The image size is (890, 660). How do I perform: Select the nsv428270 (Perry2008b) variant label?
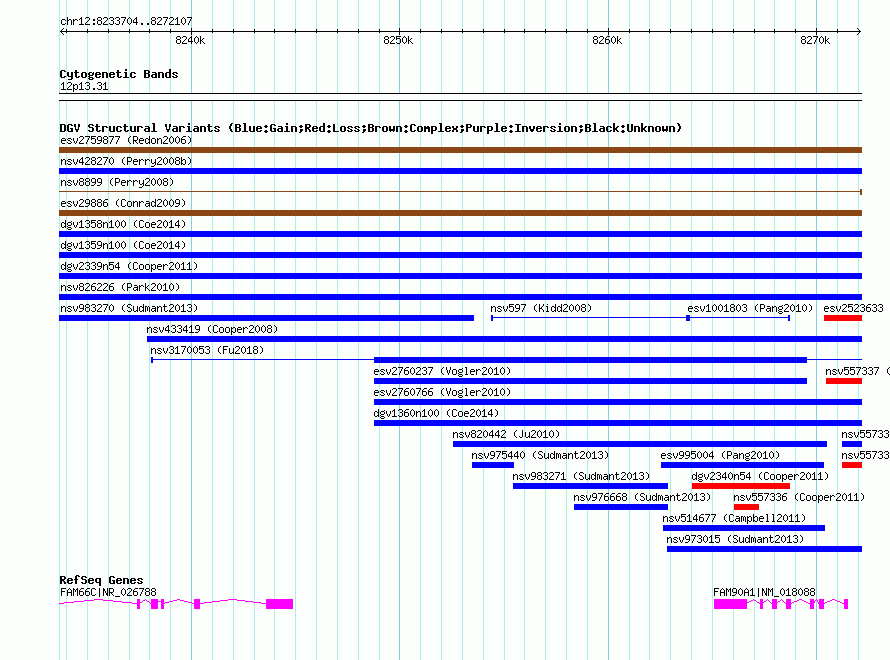[x=126, y=161]
